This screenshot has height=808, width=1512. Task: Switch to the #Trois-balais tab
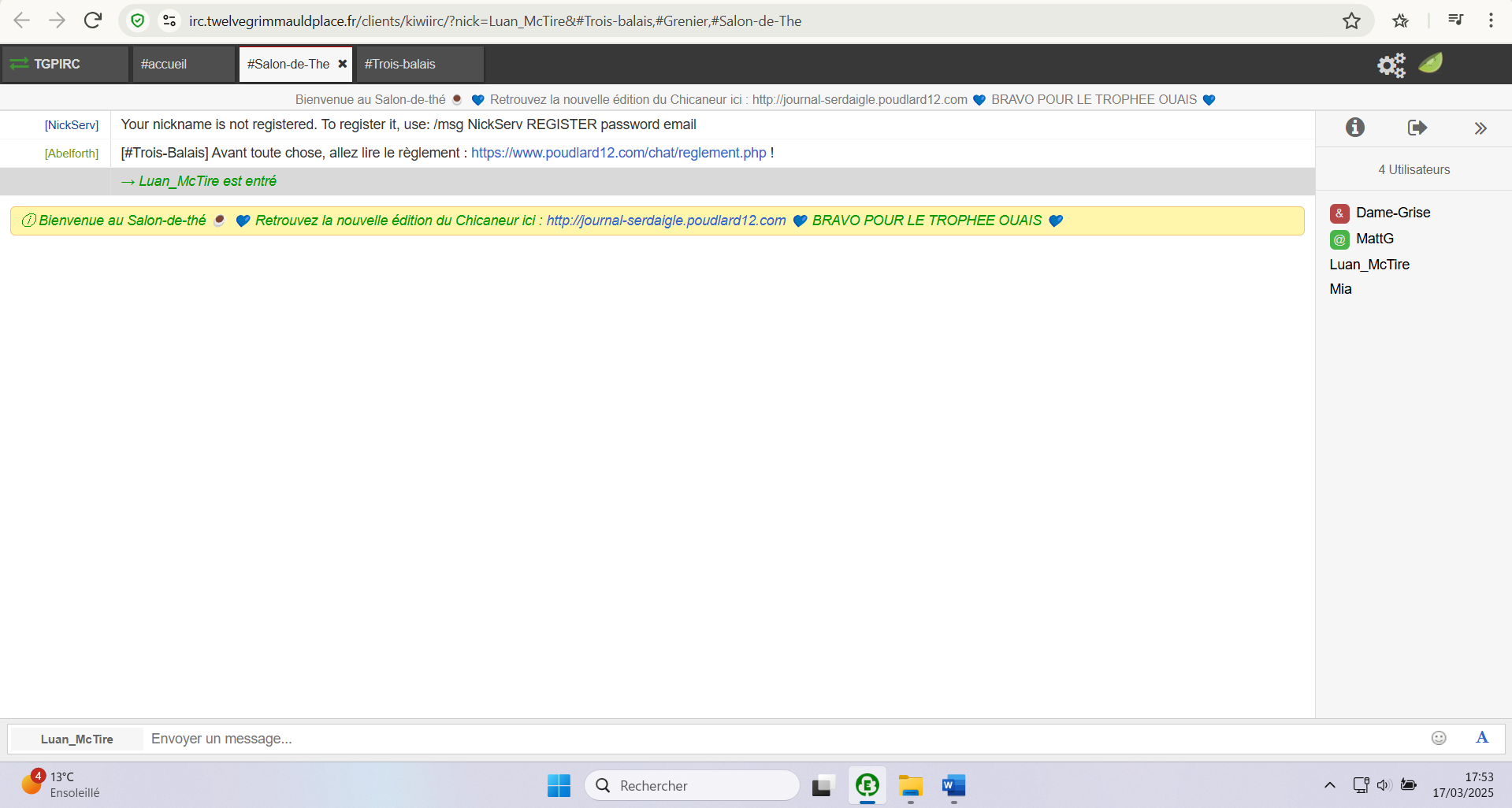coord(400,65)
